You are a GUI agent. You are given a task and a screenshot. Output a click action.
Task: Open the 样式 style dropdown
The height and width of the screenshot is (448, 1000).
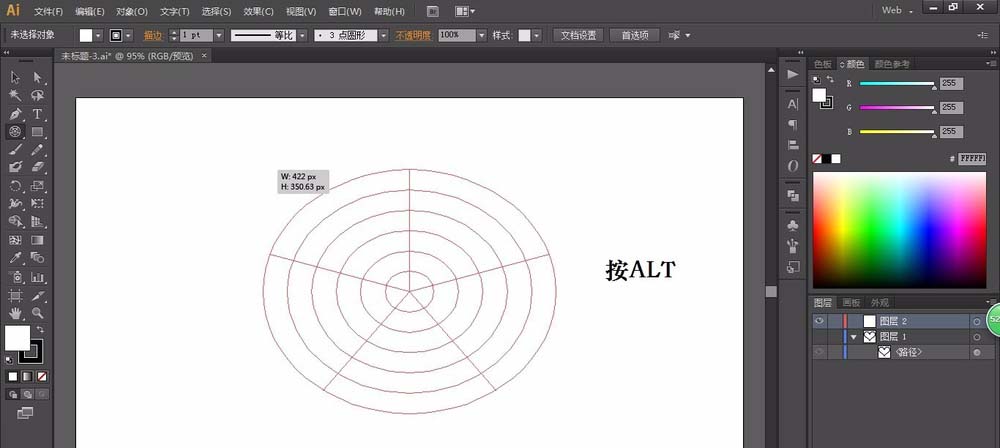point(536,35)
